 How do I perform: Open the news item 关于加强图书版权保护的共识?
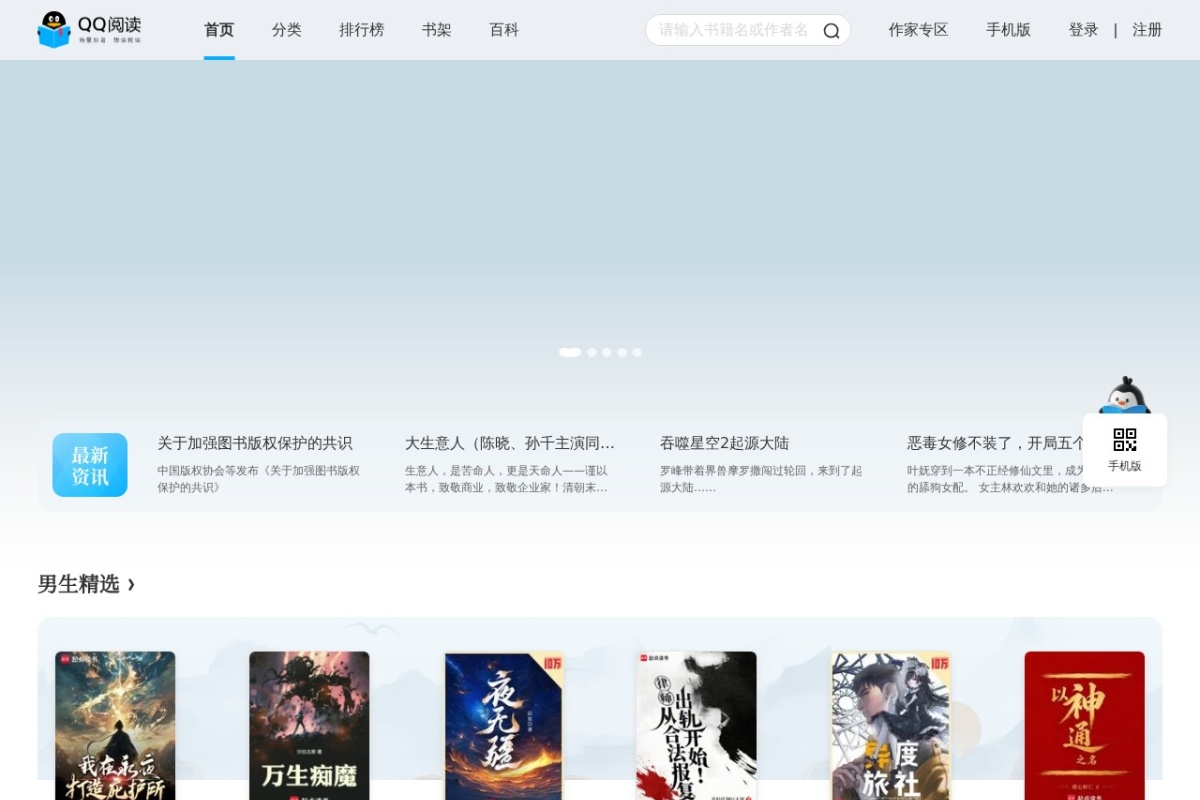coord(255,443)
